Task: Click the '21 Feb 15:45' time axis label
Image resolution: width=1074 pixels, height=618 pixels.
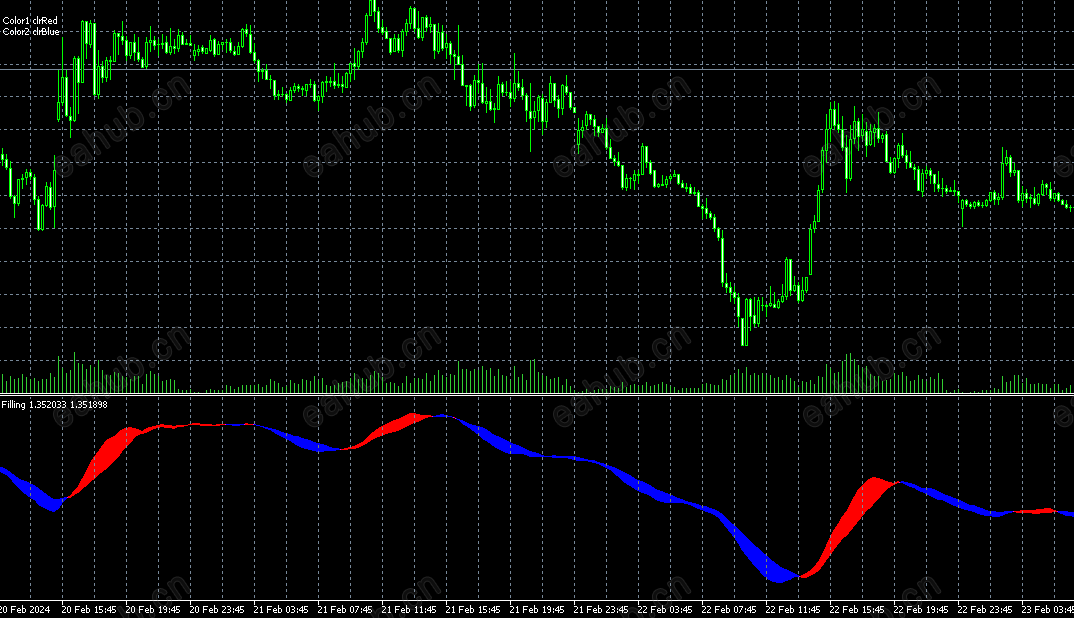Action: tap(473, 610)
